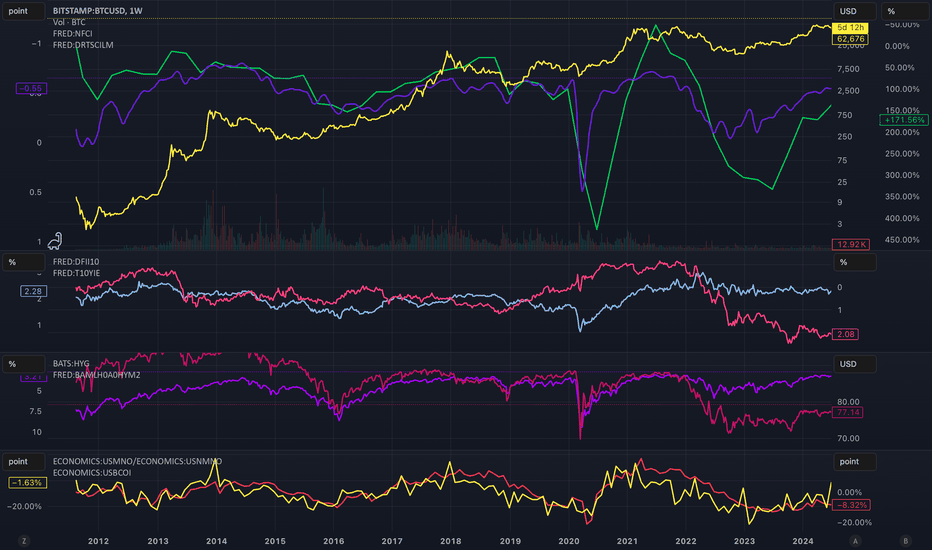The width and height of the screenshot is (932, 550).
Task: Open the point scale box beside ECONOMICS:USMNO legend
Action: [23, 461]
